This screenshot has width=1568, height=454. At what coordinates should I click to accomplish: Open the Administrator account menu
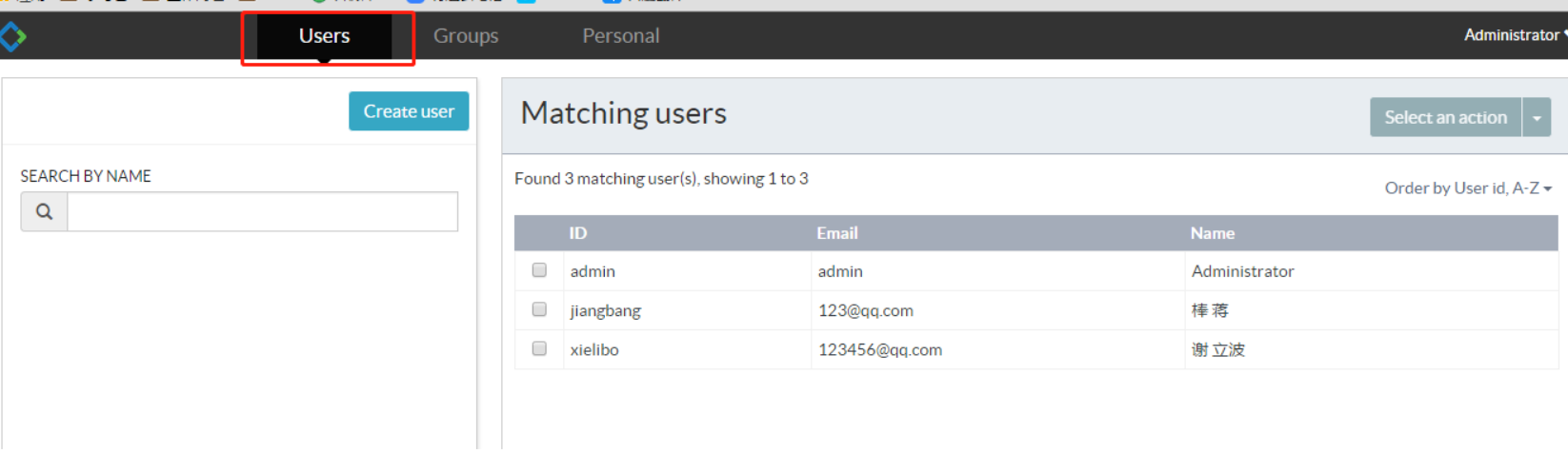[1513, 35]
